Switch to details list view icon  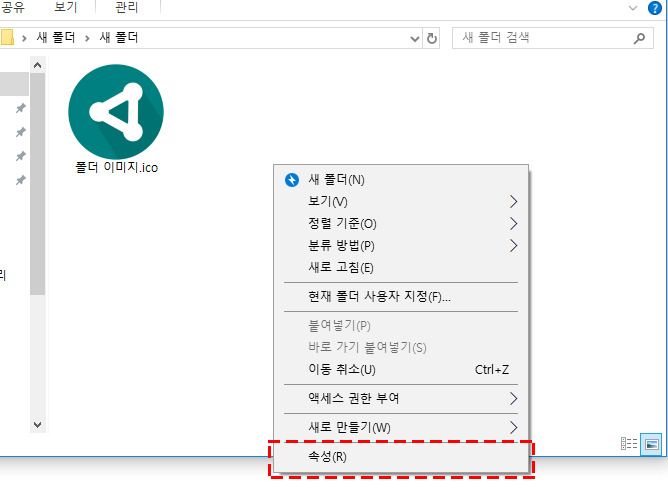[x=629, y=444]
